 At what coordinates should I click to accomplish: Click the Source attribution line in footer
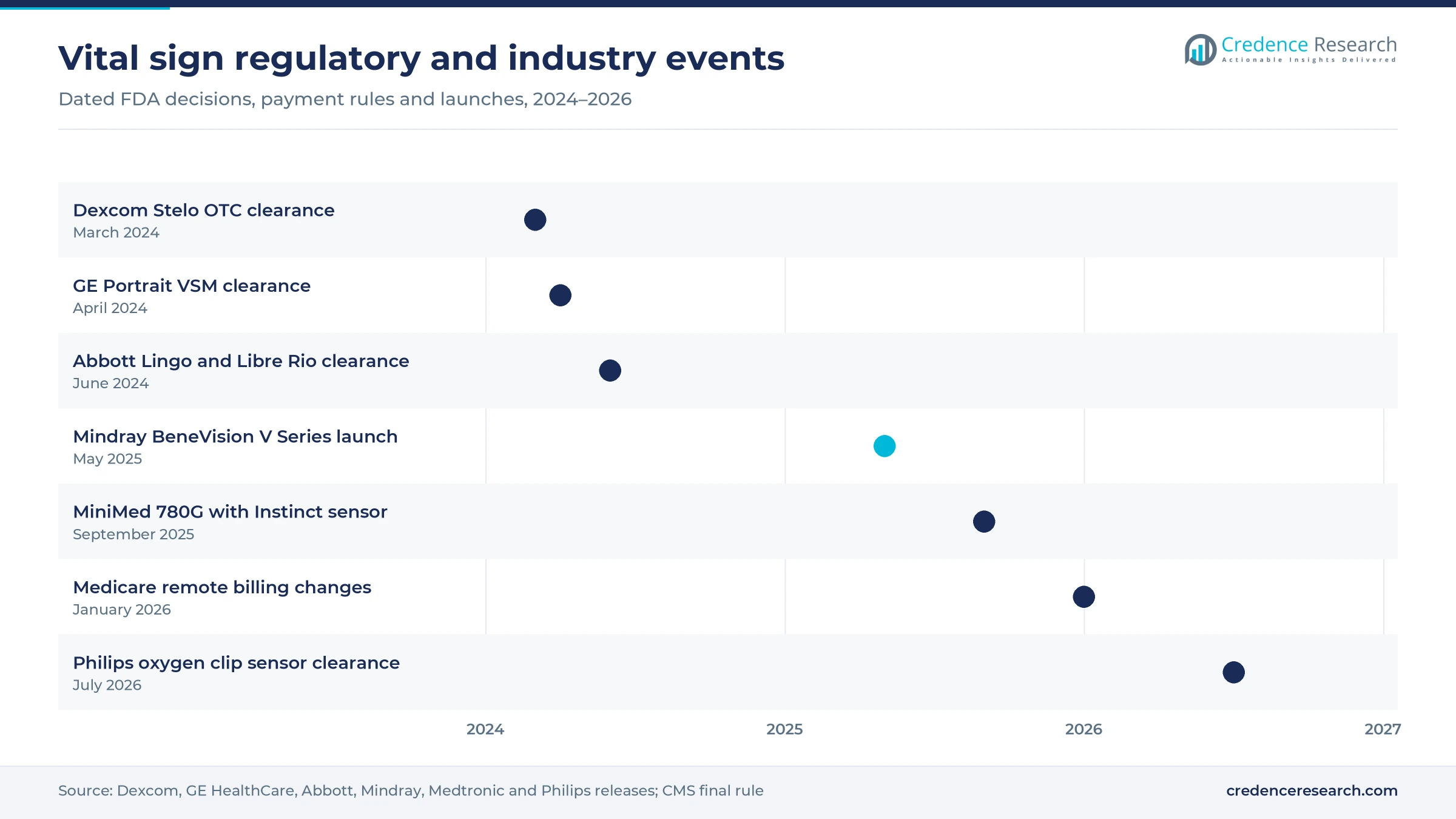point(411,790)
